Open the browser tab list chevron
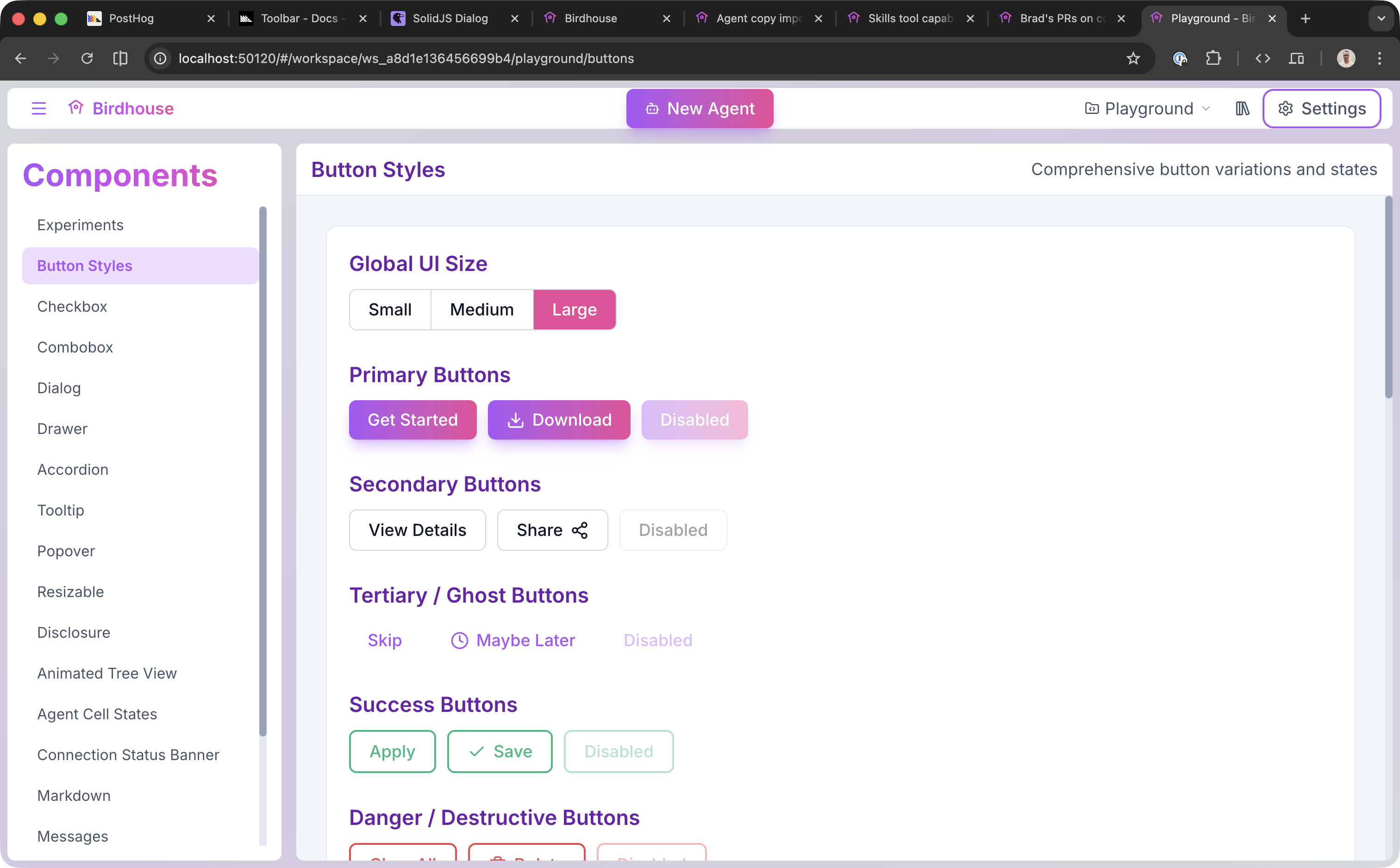 click(x=1381, y=19)
